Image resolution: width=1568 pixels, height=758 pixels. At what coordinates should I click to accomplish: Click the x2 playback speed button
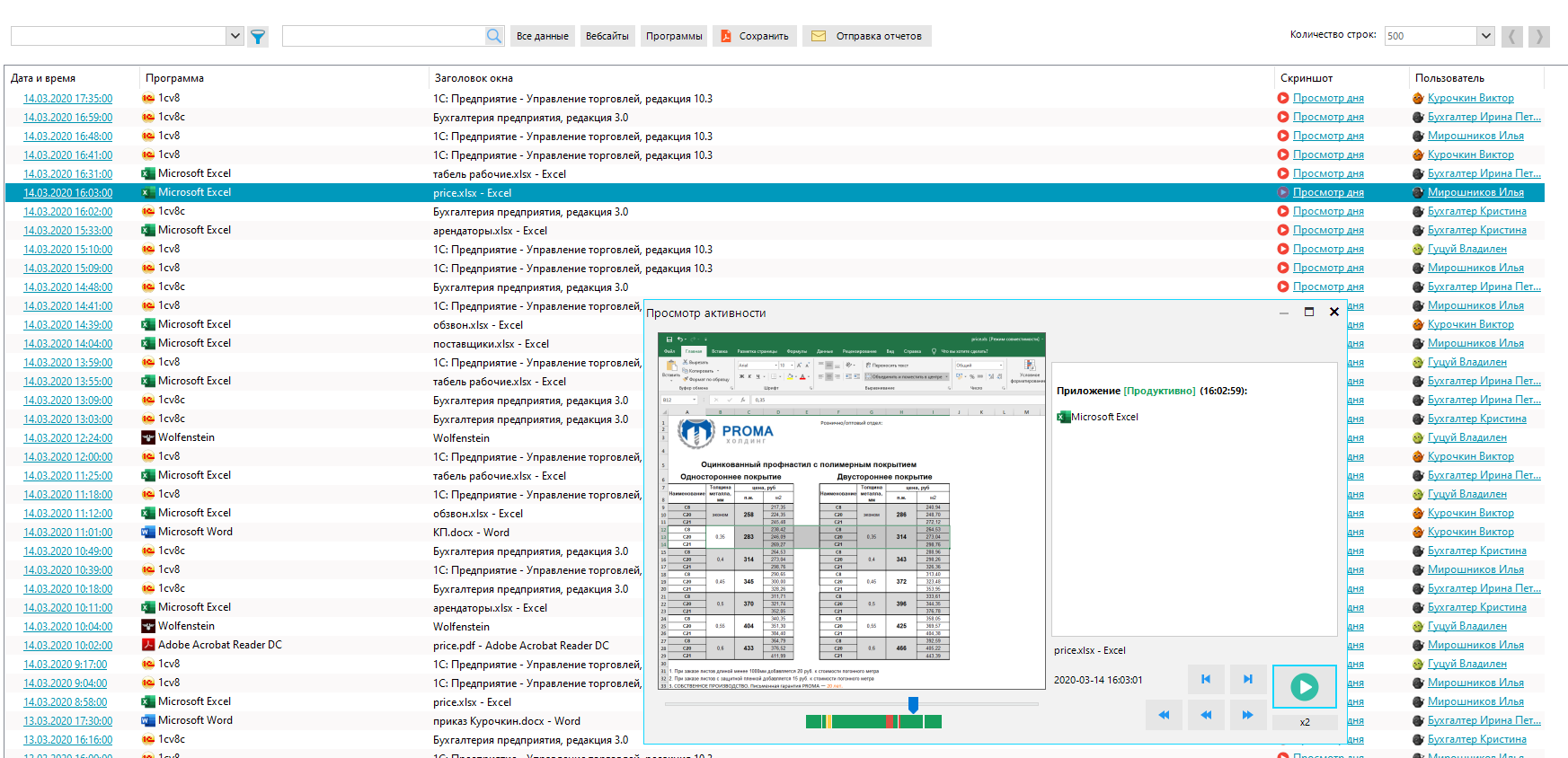1305,722
